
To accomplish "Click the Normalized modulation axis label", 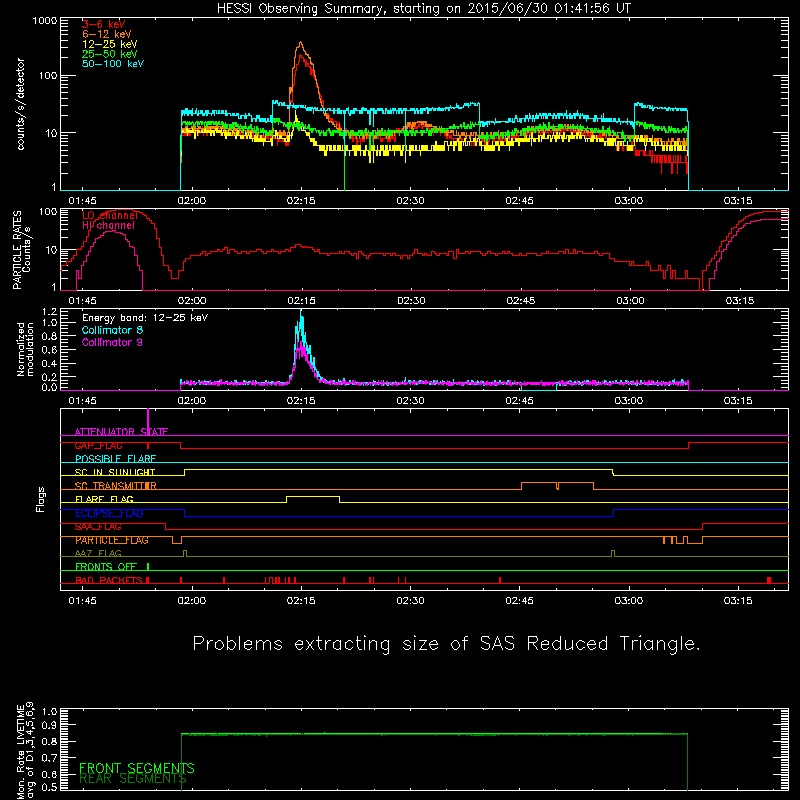I will [26, 349].
